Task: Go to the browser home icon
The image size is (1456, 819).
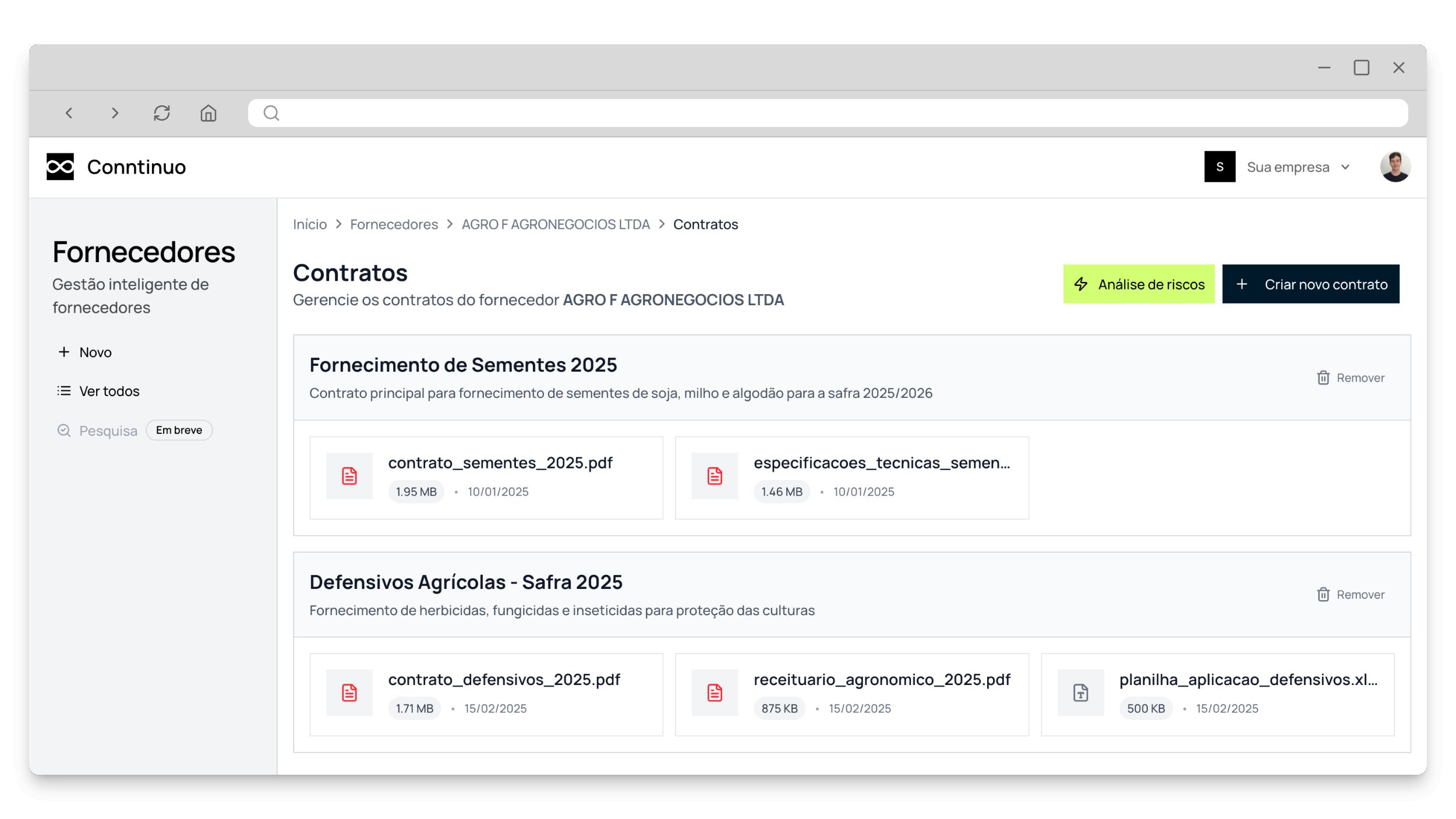Action: tap(208, 113)
